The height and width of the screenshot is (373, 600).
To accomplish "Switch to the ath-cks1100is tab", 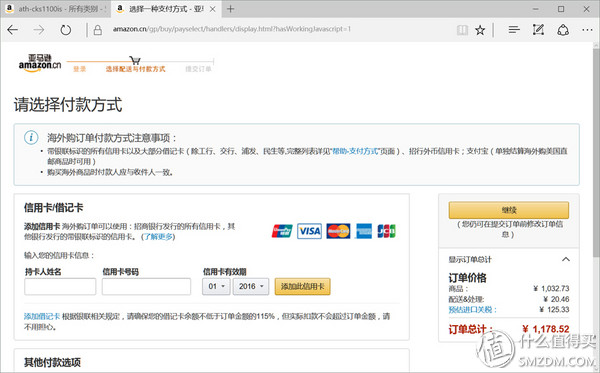I will [56, 9].
